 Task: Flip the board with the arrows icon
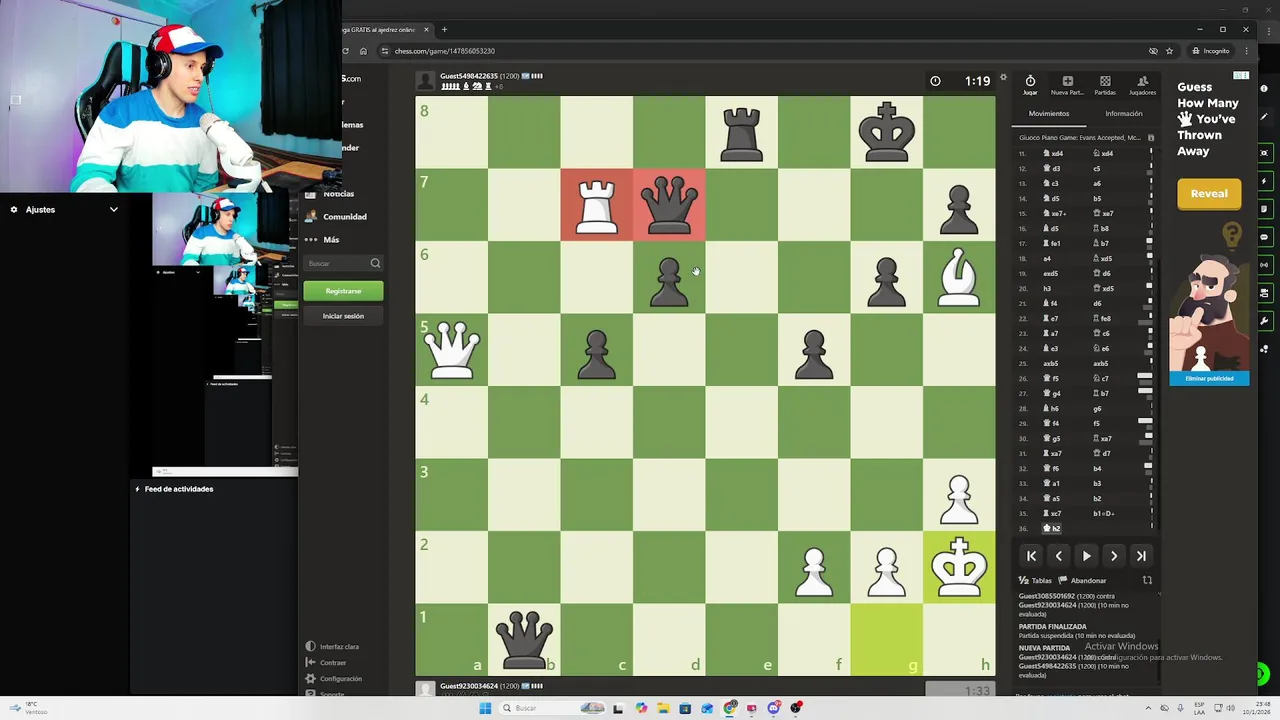click(1147, 580)
